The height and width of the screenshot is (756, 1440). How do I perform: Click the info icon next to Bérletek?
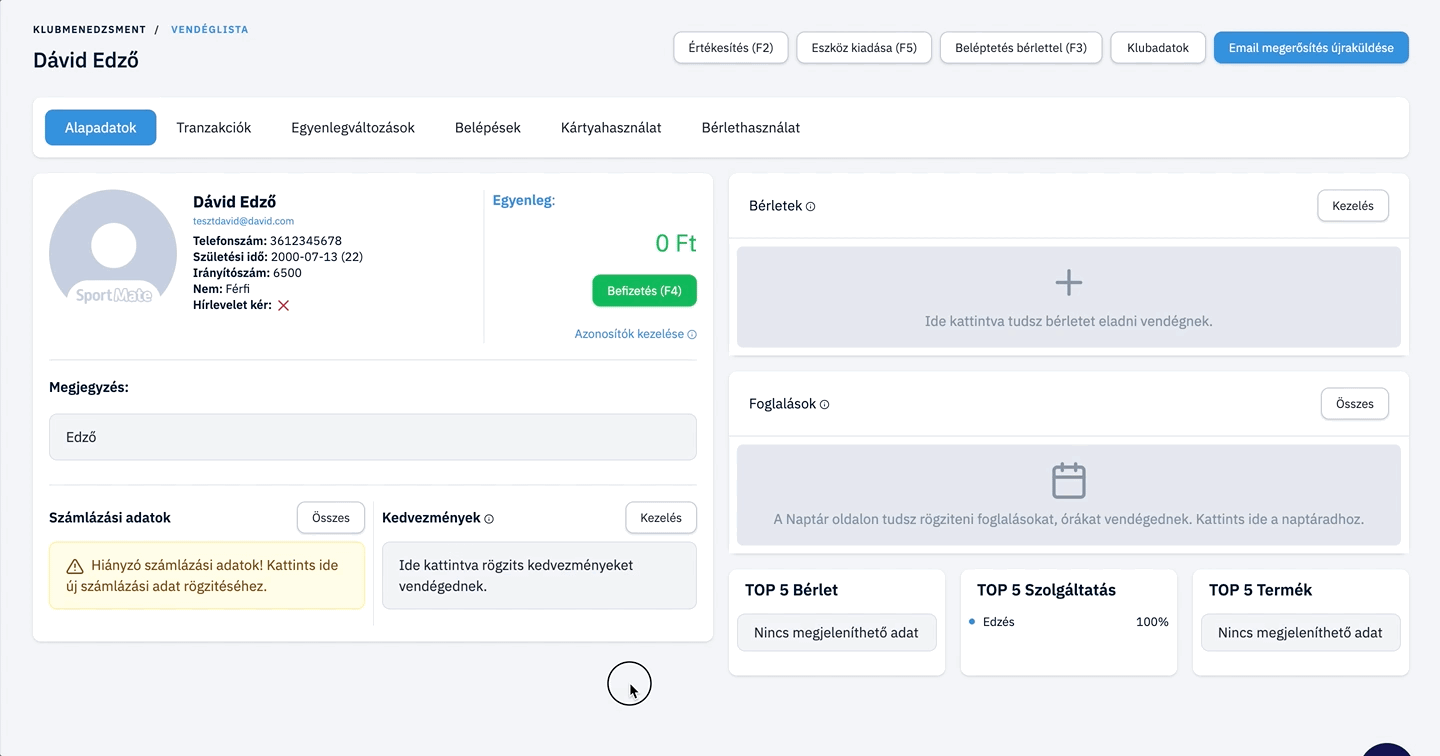pos(810,207)
